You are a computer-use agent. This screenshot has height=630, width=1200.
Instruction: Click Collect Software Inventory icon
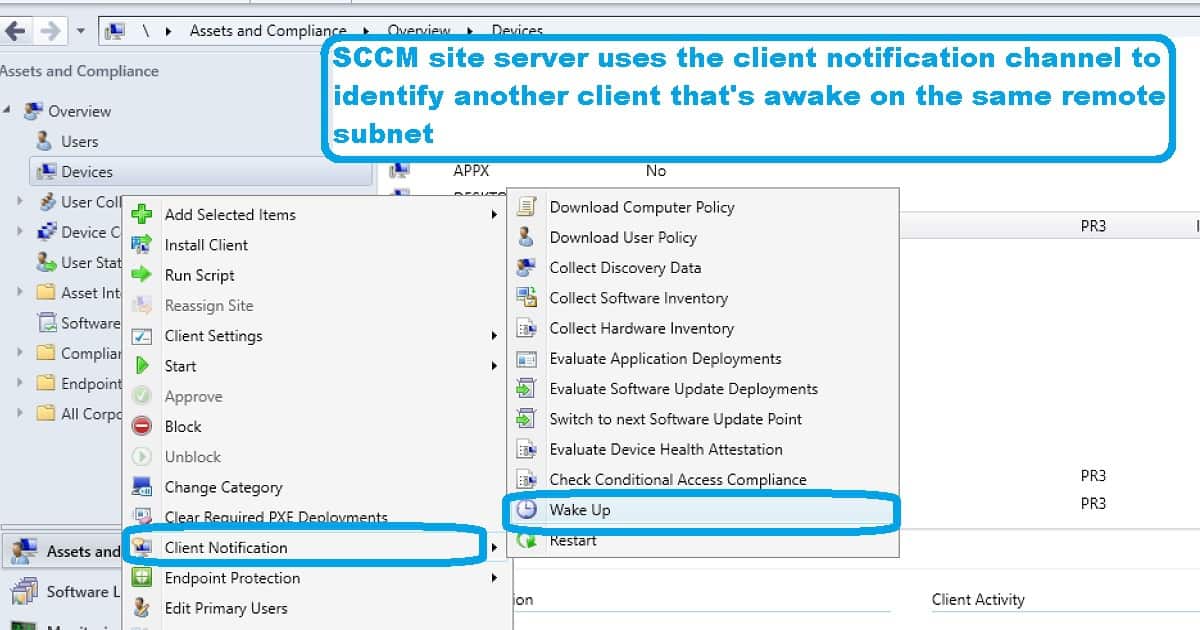tap(526, 298)
